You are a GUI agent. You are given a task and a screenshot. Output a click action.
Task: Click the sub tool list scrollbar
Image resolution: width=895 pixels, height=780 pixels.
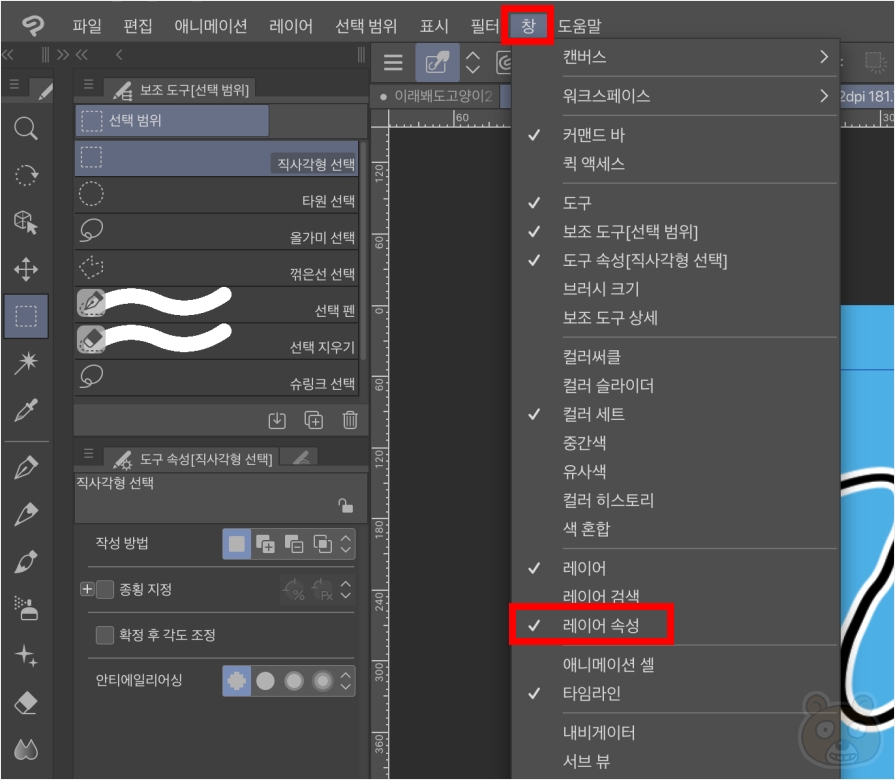[362, 251]
